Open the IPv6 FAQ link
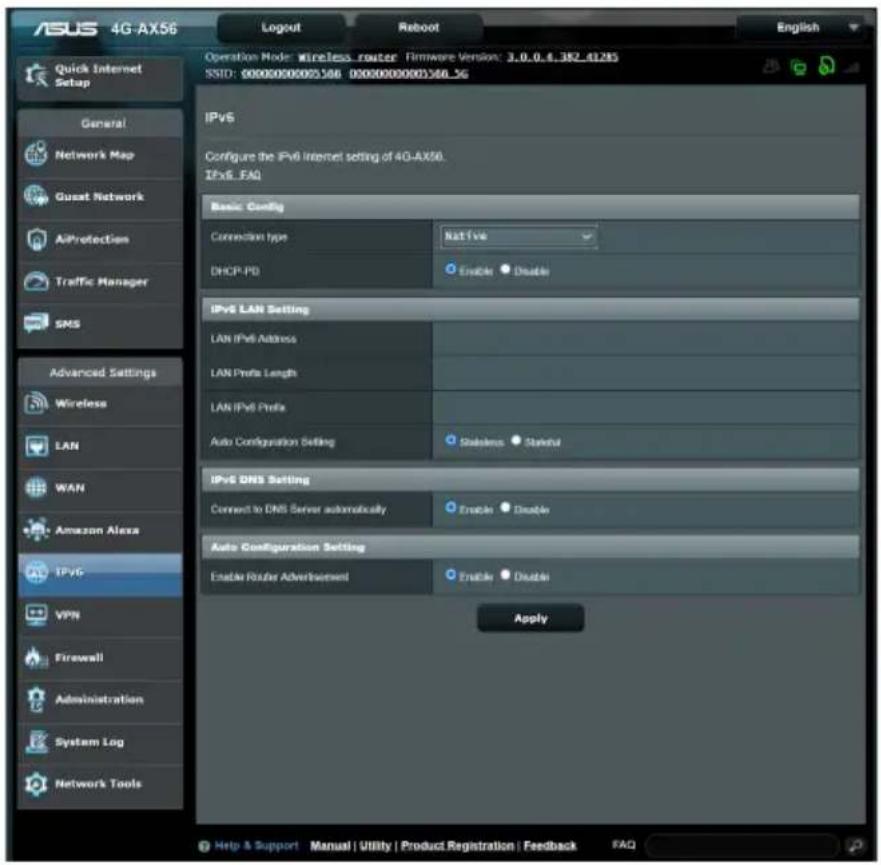881x865 pixels. click(233, 175)
